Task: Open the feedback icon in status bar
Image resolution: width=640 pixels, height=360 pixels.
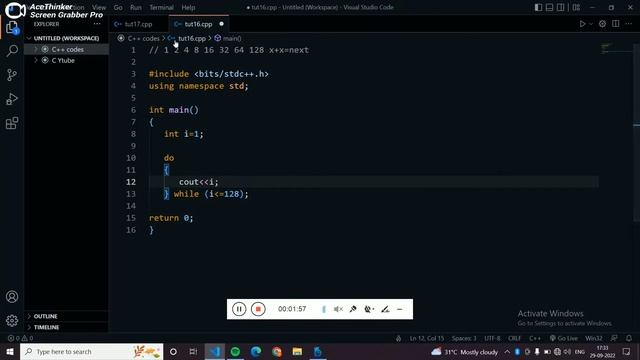Action: 614,338
